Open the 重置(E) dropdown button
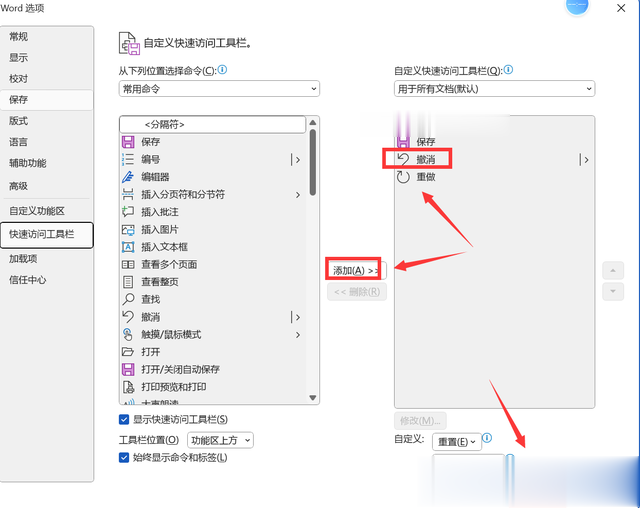 click(x=457, y=442)
